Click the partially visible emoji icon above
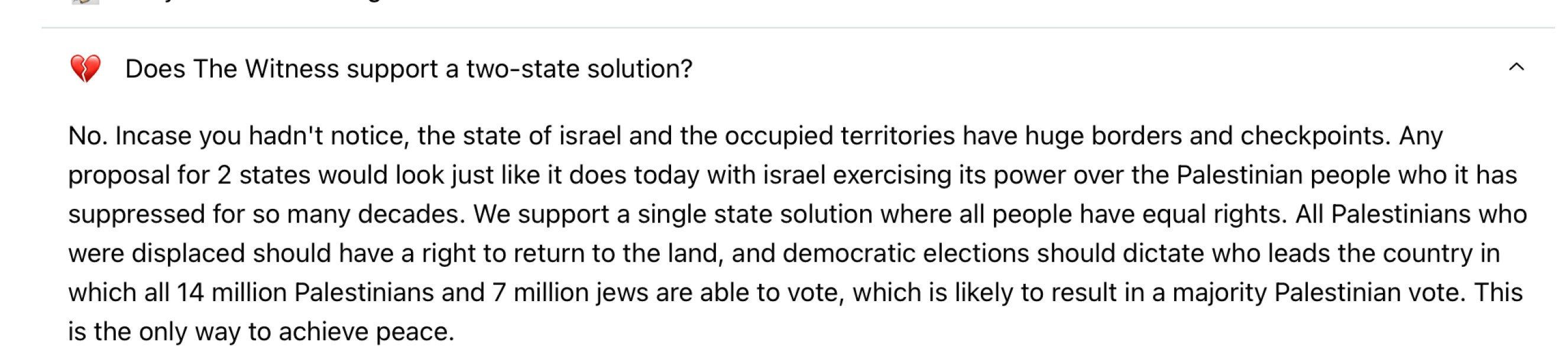1568x355 pixels. pyautogui.click(x=85, y=2)
